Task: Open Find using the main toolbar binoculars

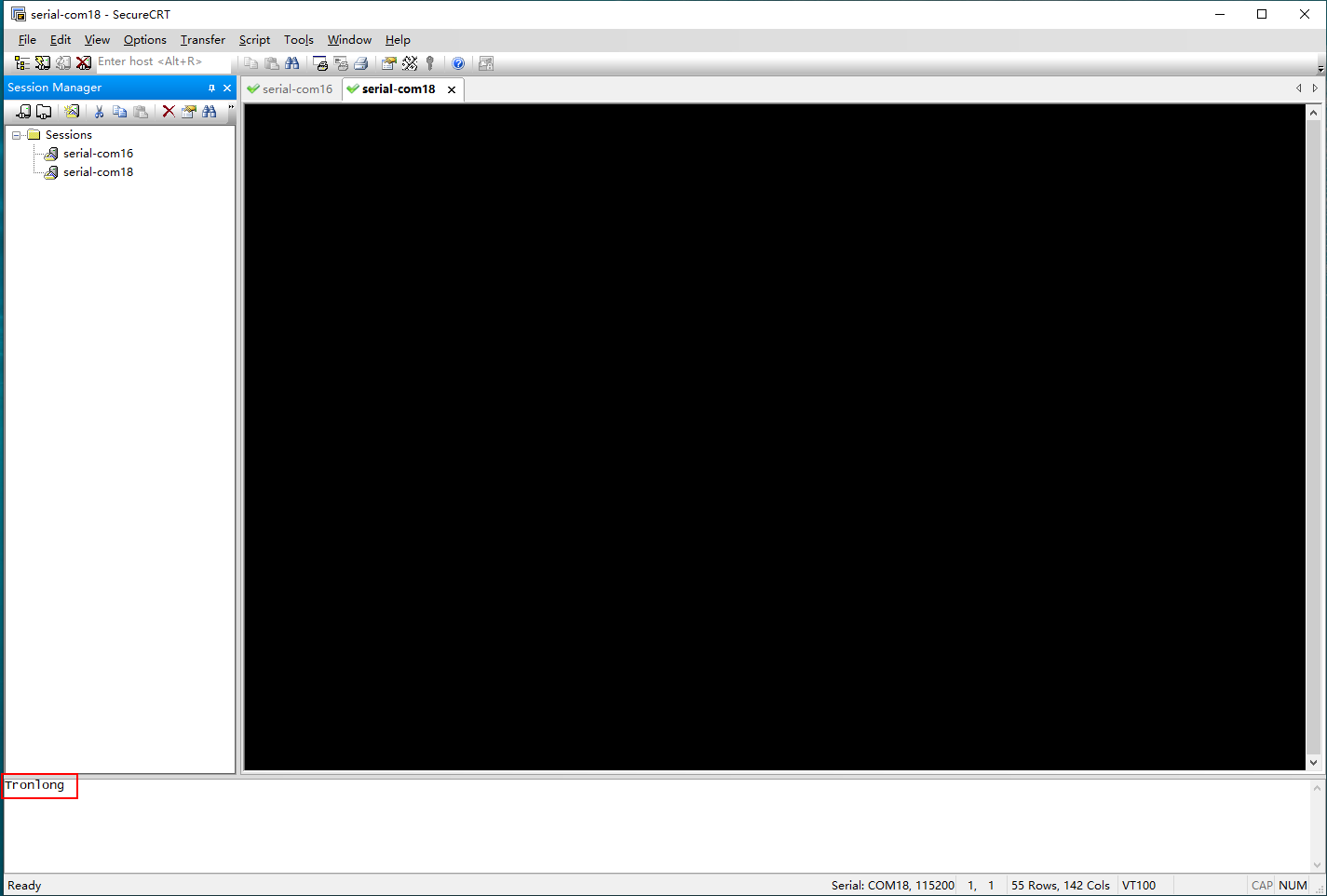Action: [292, 63]
